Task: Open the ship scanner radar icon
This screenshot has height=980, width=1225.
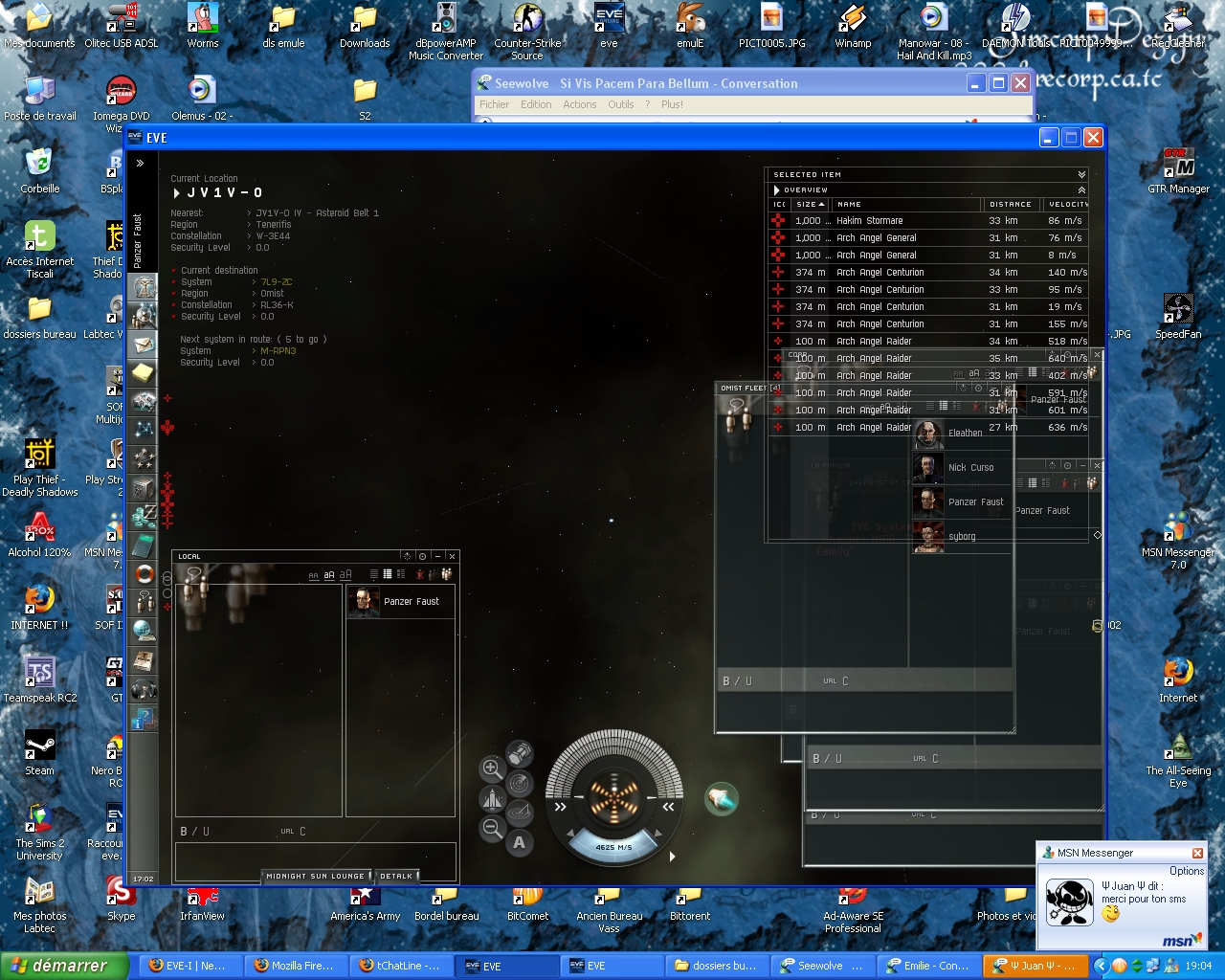Action: click(x=520, y=784)
